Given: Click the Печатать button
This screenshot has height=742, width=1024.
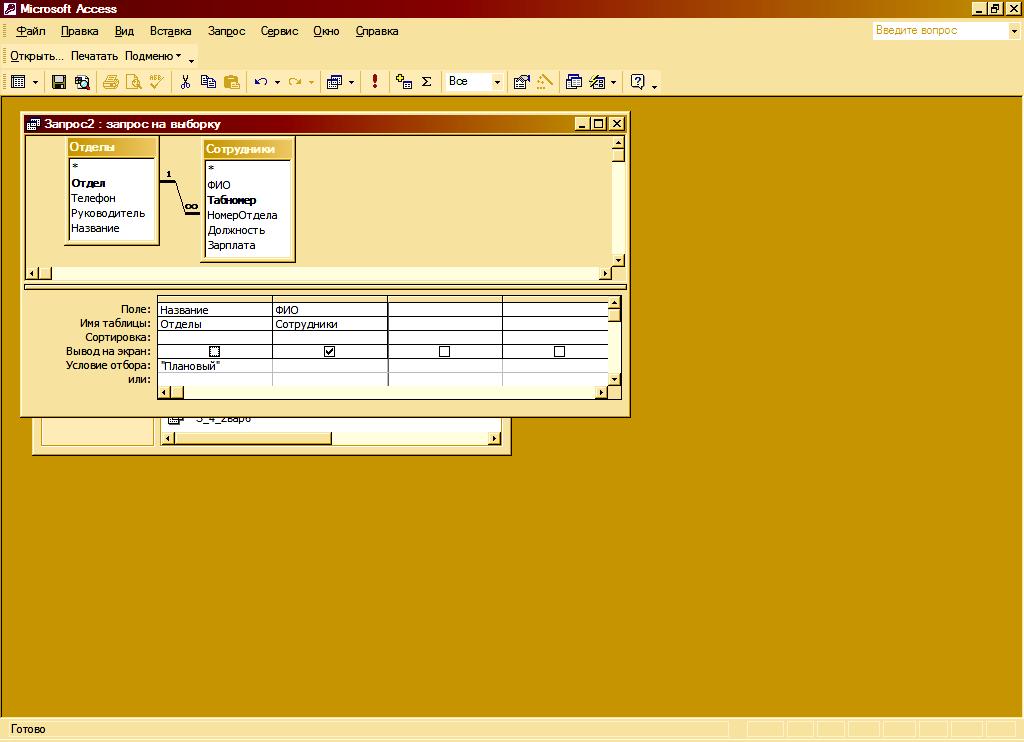Looking at the screenshot, I should pyautogui.click(x=94, y=56).
